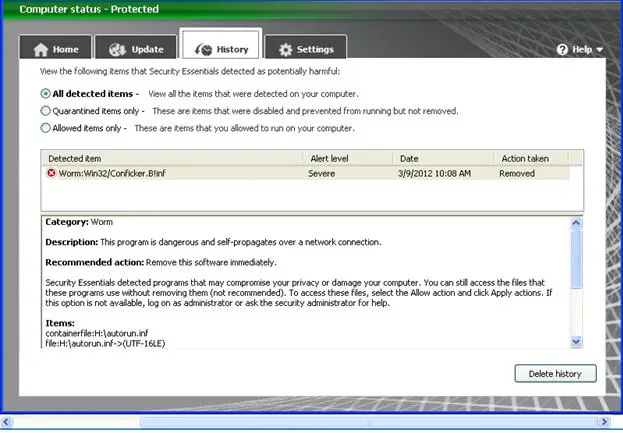The image size is (623, 433).
Task: Sort by Action taken column header
Action: point(532,159)
